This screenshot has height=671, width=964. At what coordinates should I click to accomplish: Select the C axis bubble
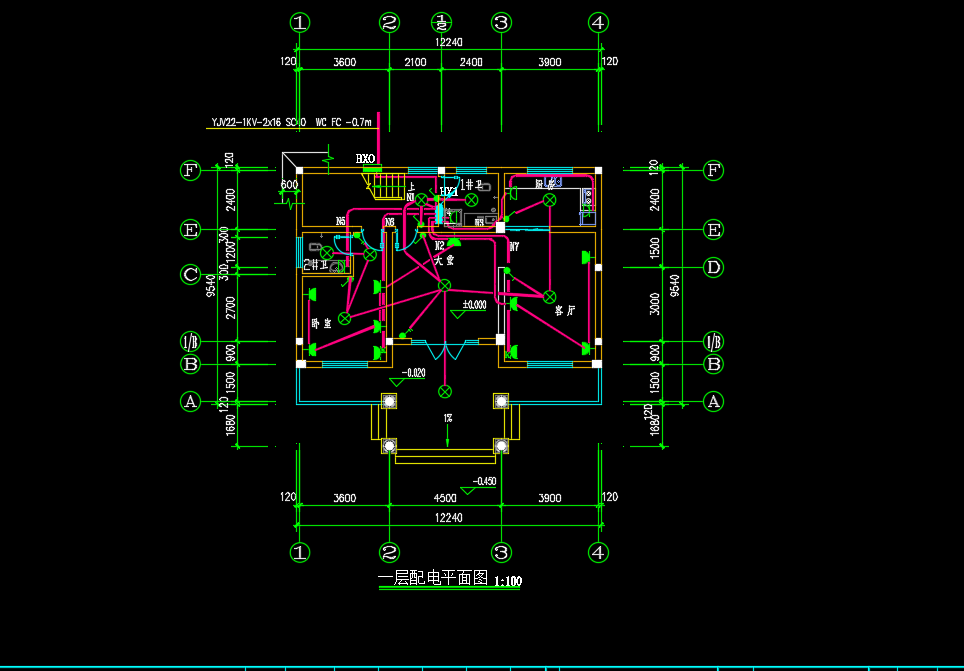click(190, 275)
